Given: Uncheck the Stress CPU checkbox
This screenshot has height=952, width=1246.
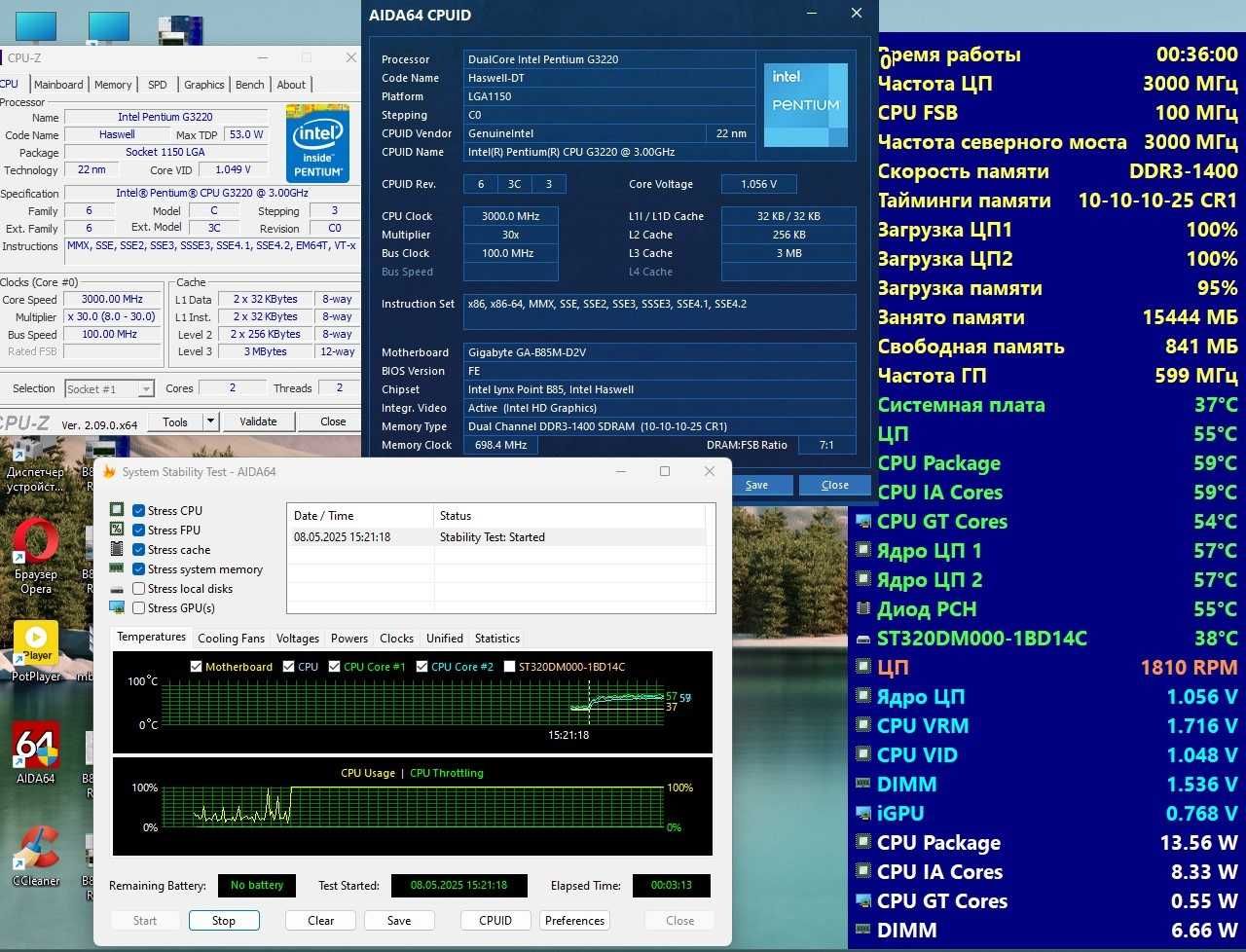Looking at the screenshot, I should point(138,510).
